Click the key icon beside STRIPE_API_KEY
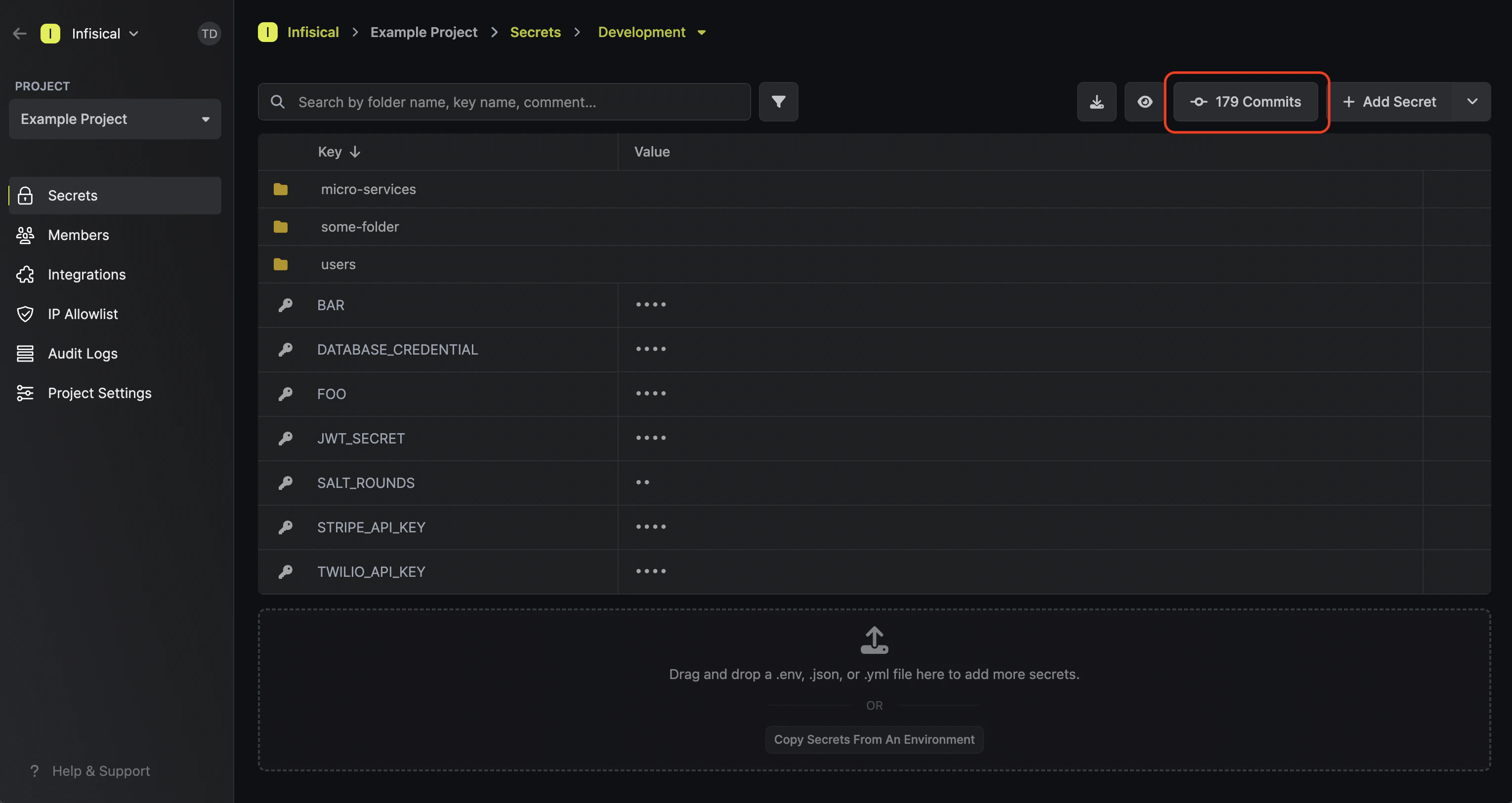This screenshot has width=1512, height=803. (x=285, y=527)
